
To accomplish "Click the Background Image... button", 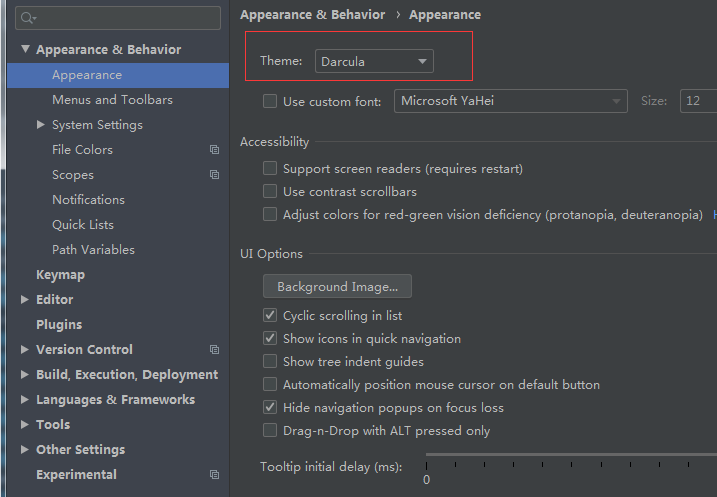I will click(337, 287).
